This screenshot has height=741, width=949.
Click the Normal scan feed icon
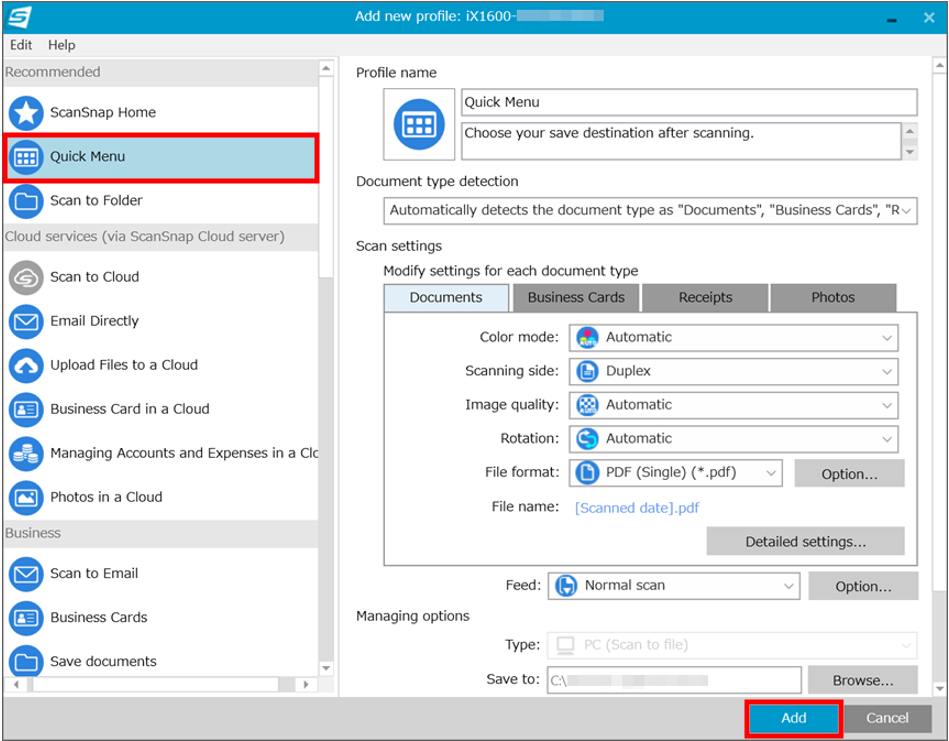(566, 586)
